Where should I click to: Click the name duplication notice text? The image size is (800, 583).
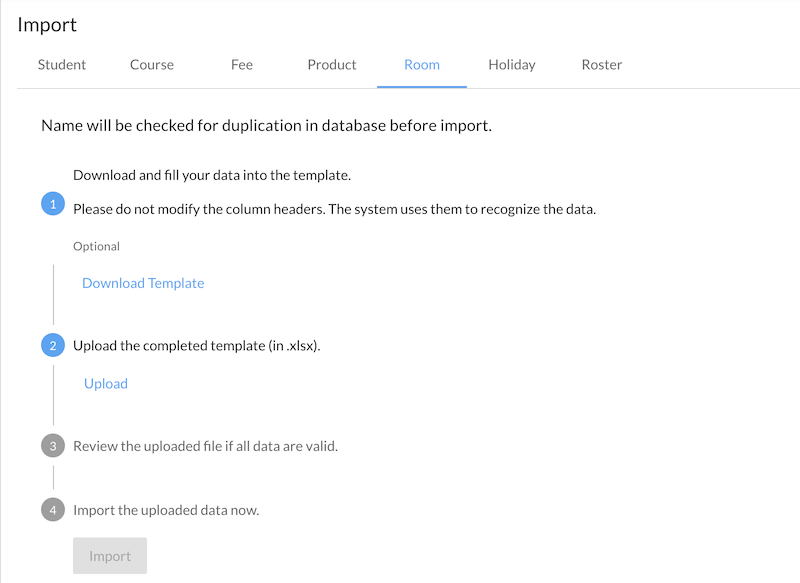266,126
